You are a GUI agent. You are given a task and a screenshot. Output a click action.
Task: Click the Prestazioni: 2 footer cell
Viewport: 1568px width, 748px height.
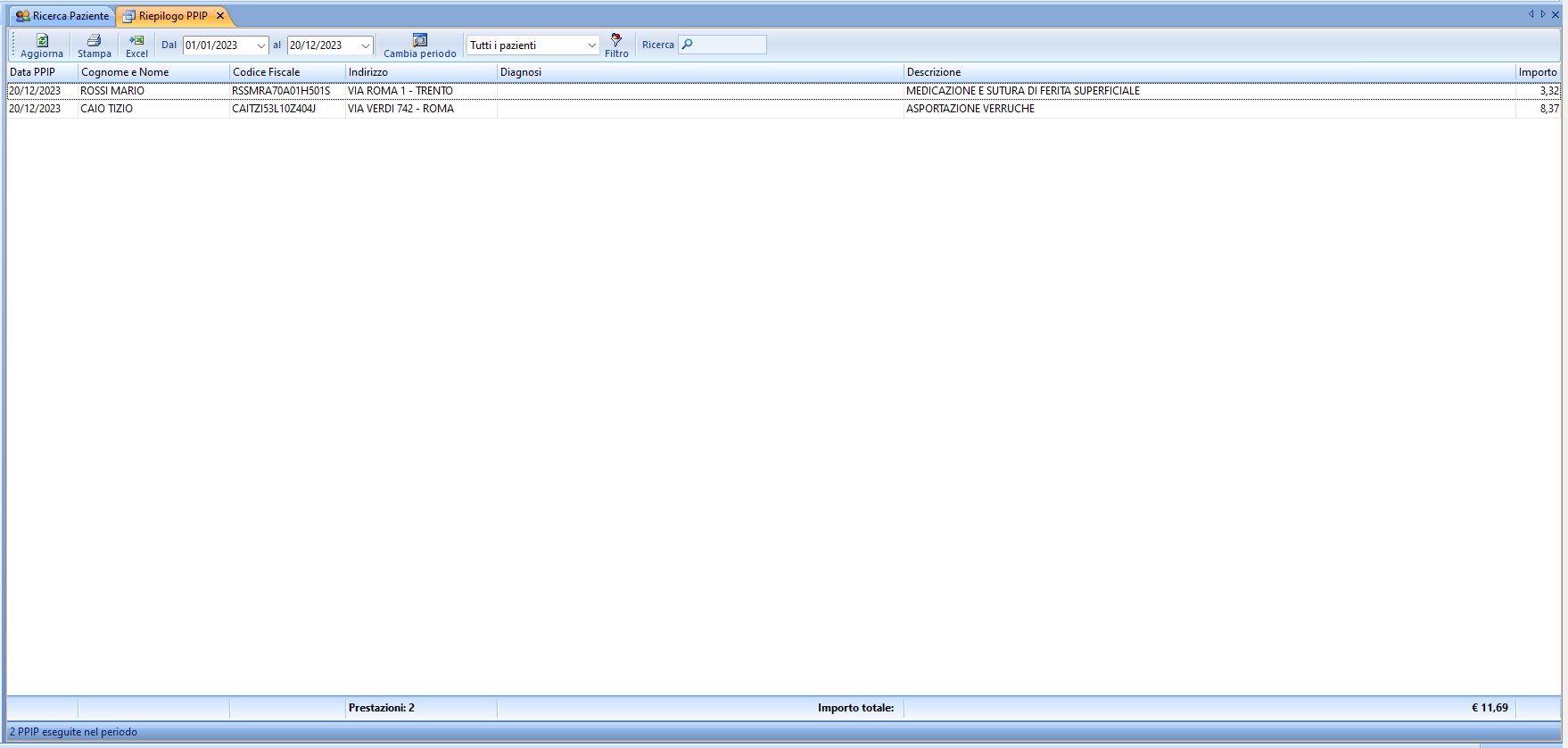tap(421, 708)
